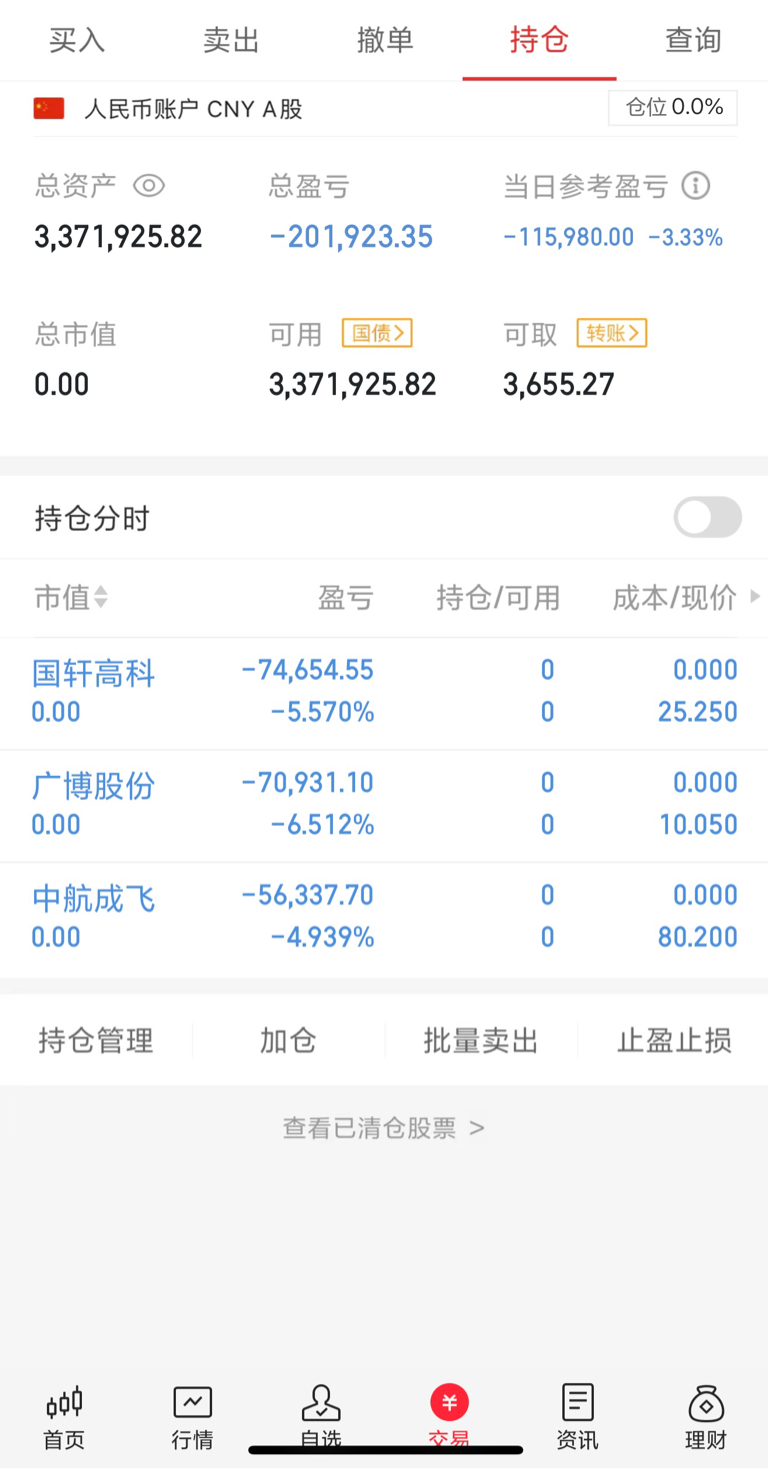Tap the 仓位 0.0% badge

click(x=673, y=108)
